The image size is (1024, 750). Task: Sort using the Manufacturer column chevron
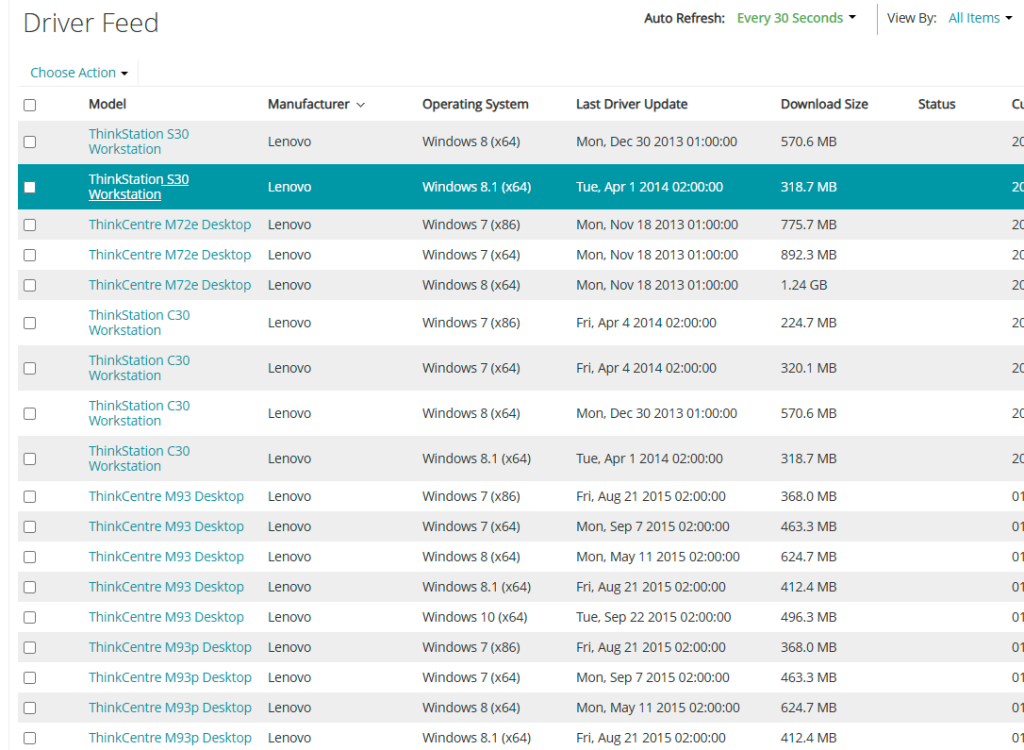360,105
